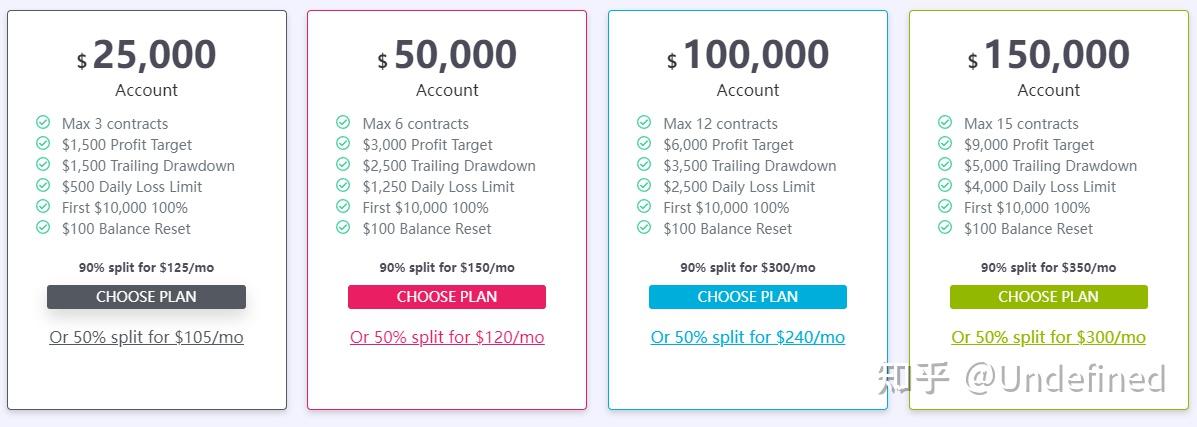Click the $25,000 account price heading

pyautogui.click(x=147, y=55)
